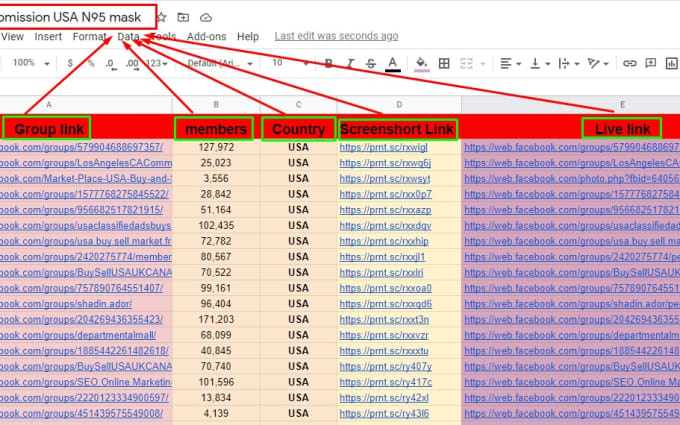Select the members cell showing 171,203
680x425 pixels.
pyautogui.click(x=216, y=320)
